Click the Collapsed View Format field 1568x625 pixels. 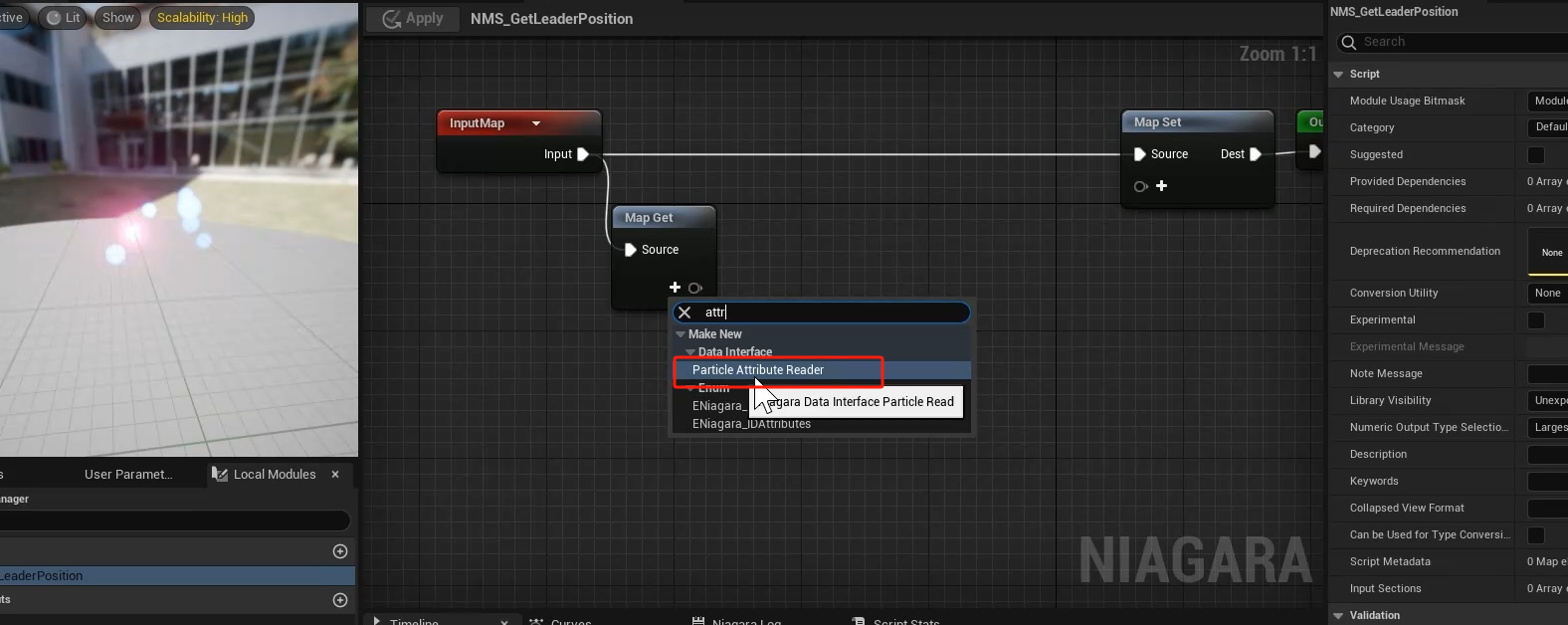pyautogui.click(x=1548, y=509)
